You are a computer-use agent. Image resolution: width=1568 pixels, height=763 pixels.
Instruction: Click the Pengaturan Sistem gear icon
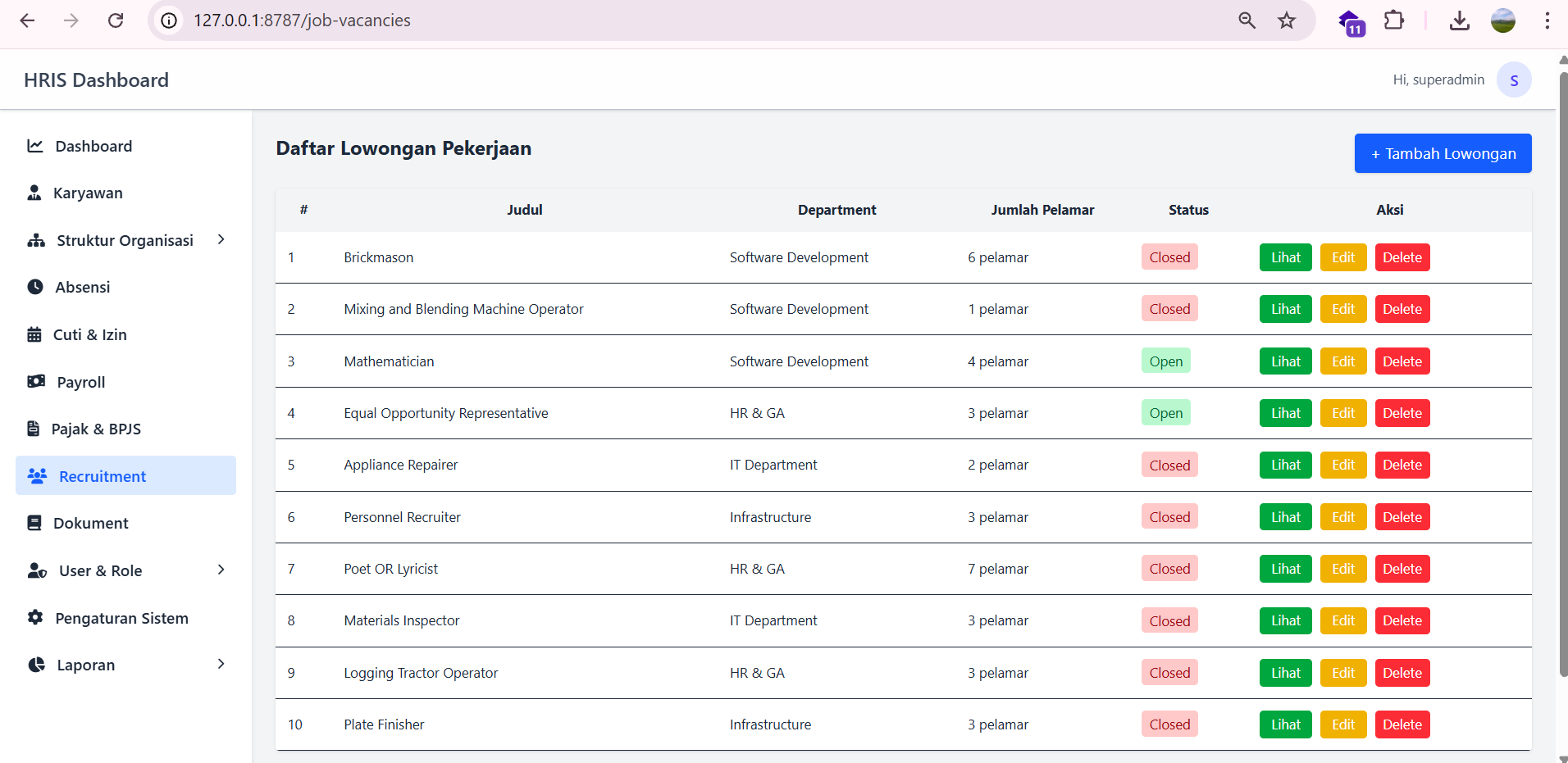35,618
